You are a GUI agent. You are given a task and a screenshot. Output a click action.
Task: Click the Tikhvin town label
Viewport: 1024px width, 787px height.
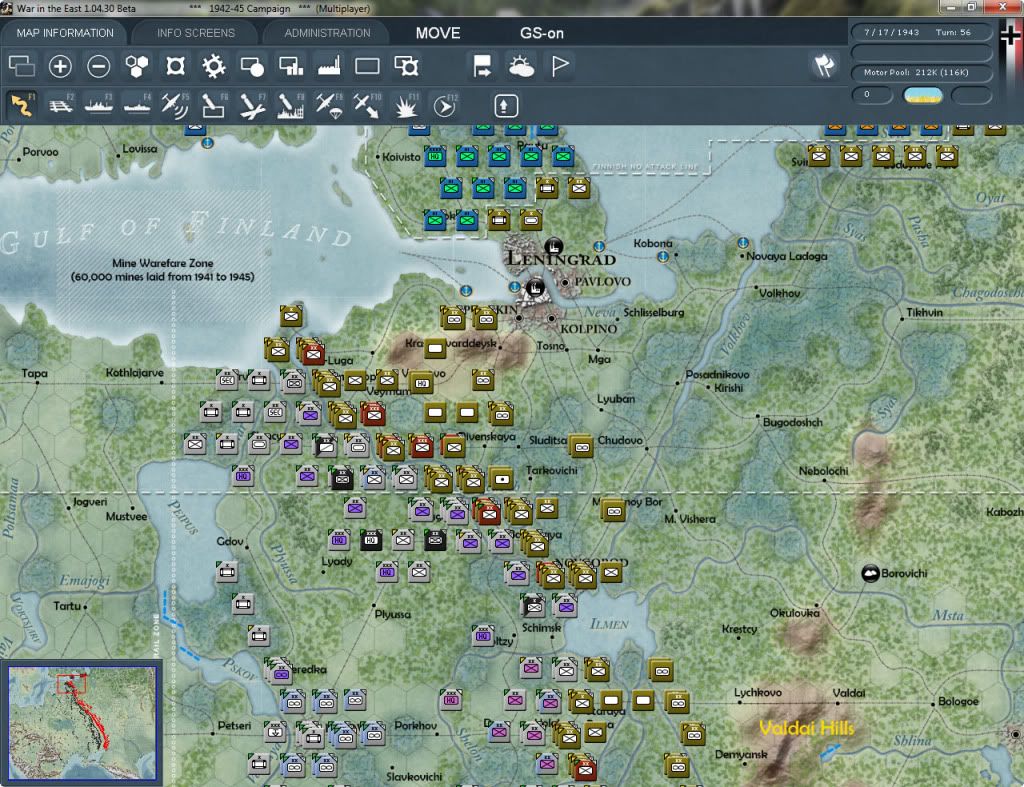(924, 313)
